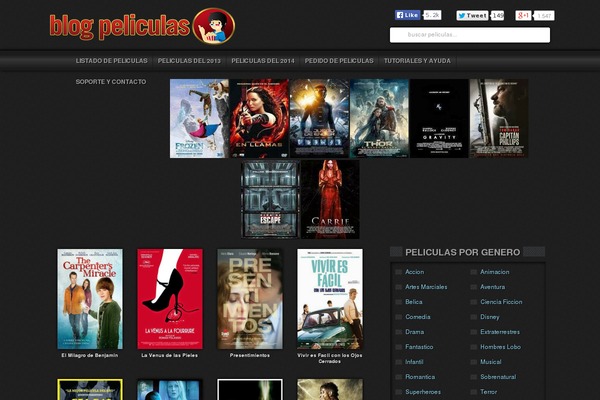Open La Venus a la Fourrure poster
This screenshot has height=400, width=600.
[x=170, y=299]
